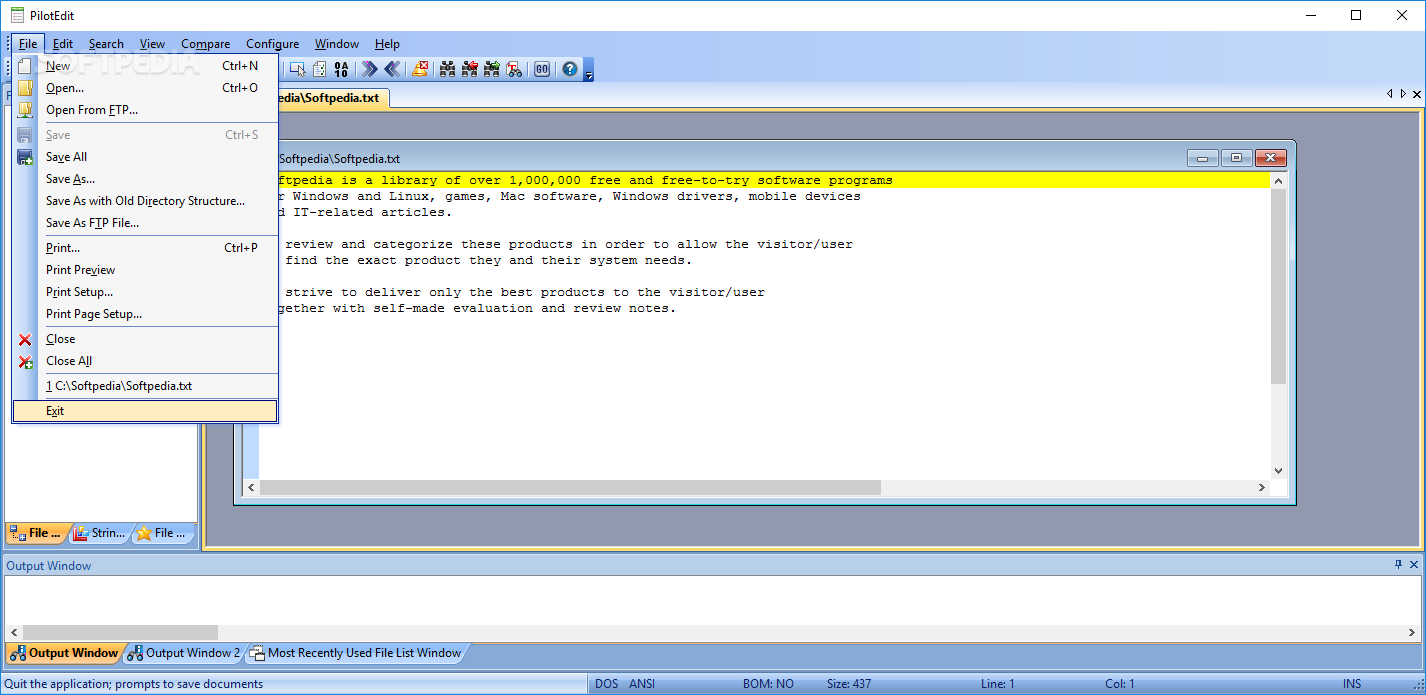Click the ANSI encoding status entry
Viewport: 1426px width, 695px height.
pyautogui.click(x=642, y=684)
